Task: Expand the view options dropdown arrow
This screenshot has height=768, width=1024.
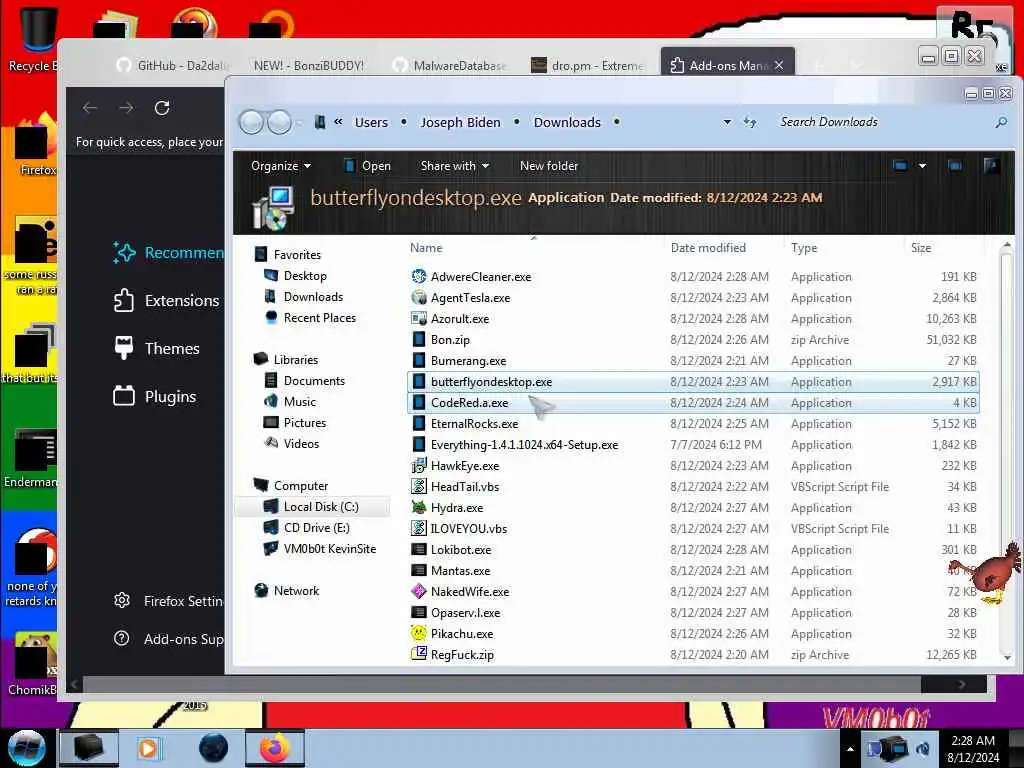Action: click(x=922, y=166)
